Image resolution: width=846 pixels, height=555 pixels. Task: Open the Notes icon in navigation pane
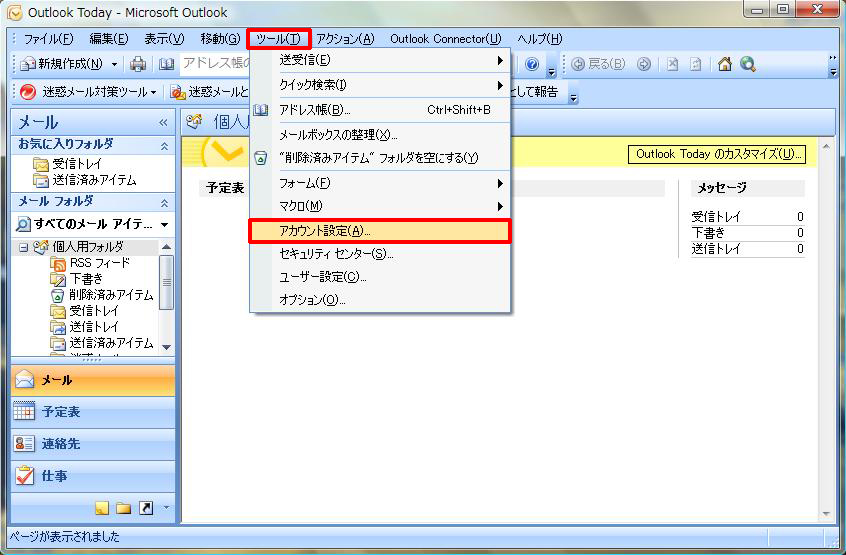coord(101,508)
